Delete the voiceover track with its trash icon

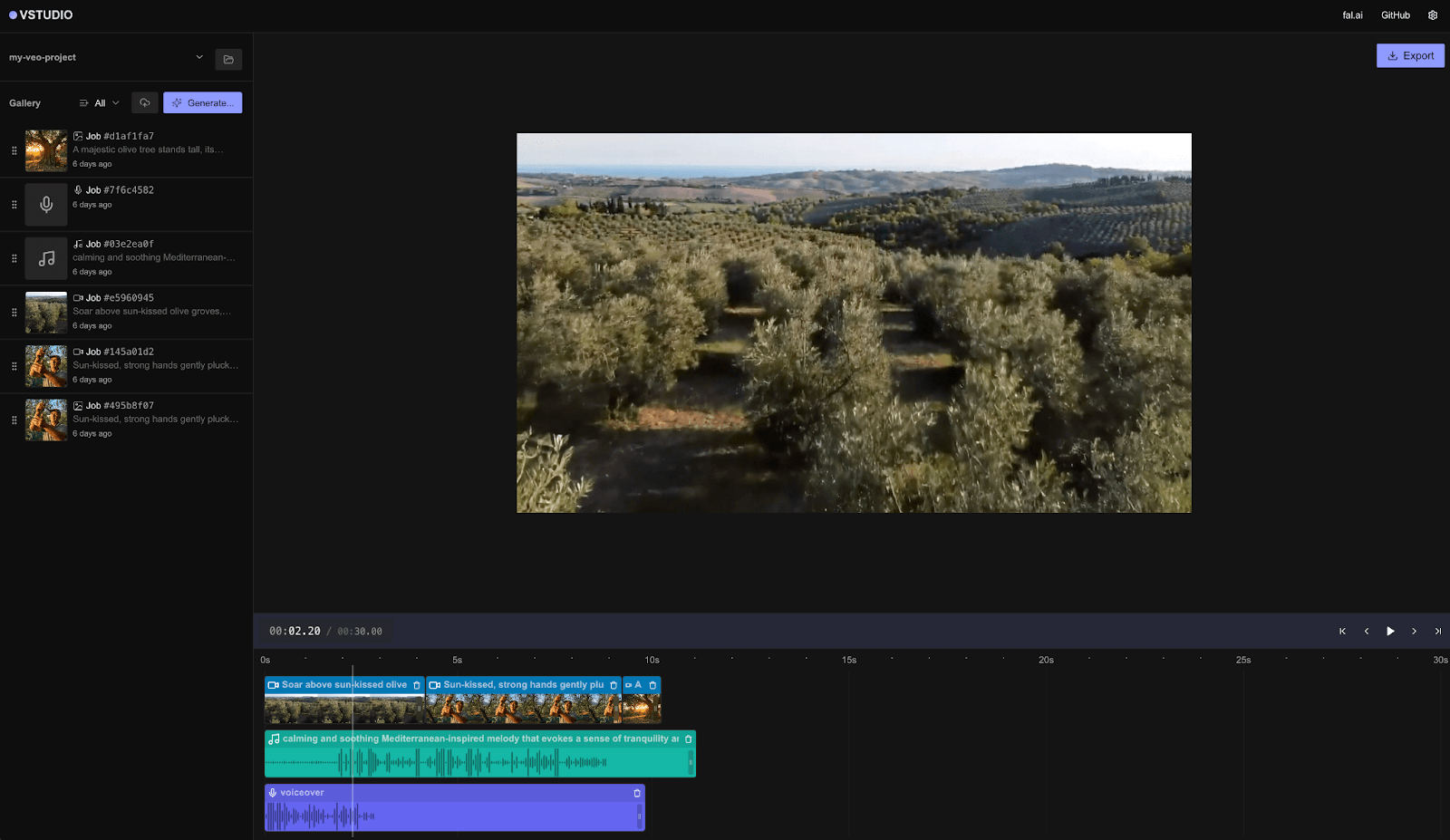click(x=636, y=792)
